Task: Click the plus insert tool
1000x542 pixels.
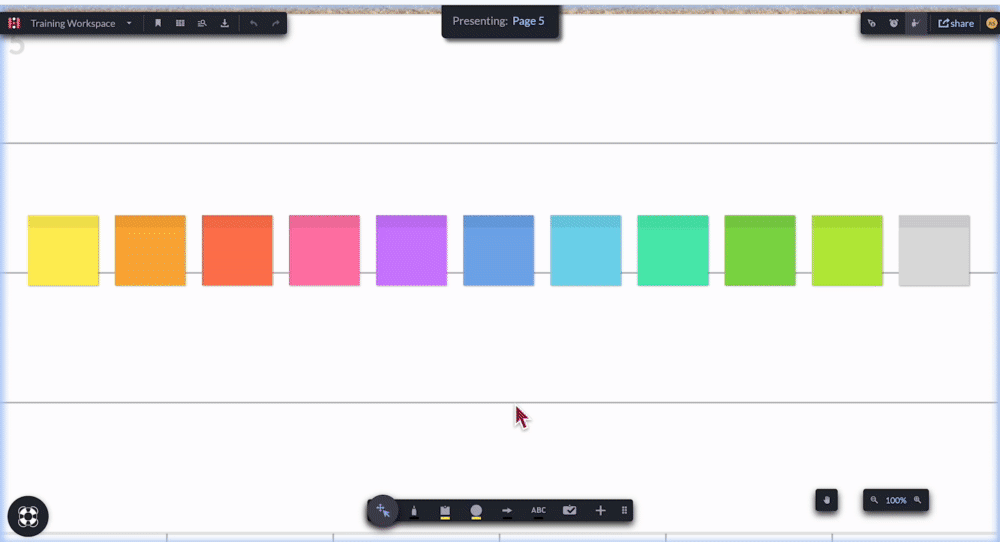Action: coord(600,510)
